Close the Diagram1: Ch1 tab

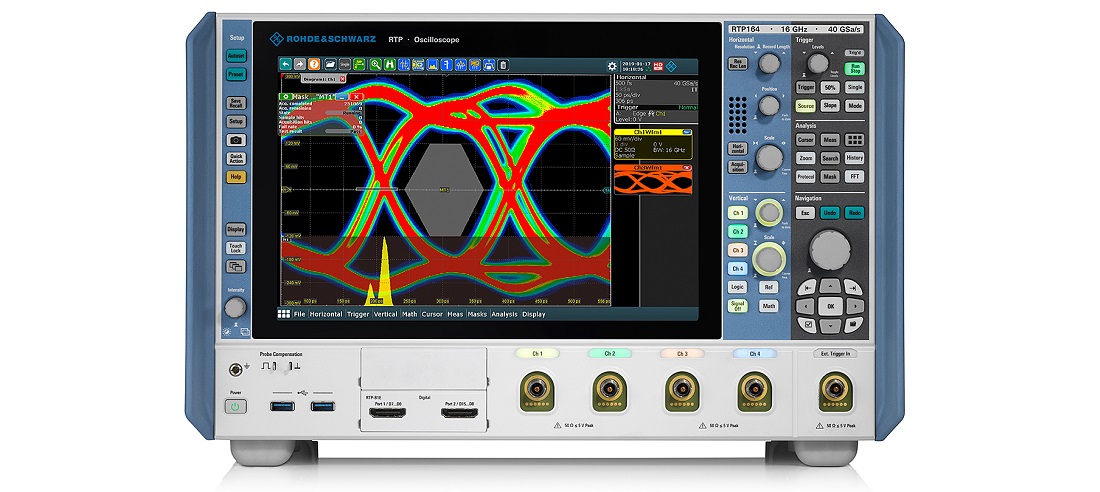pos(342,79)
